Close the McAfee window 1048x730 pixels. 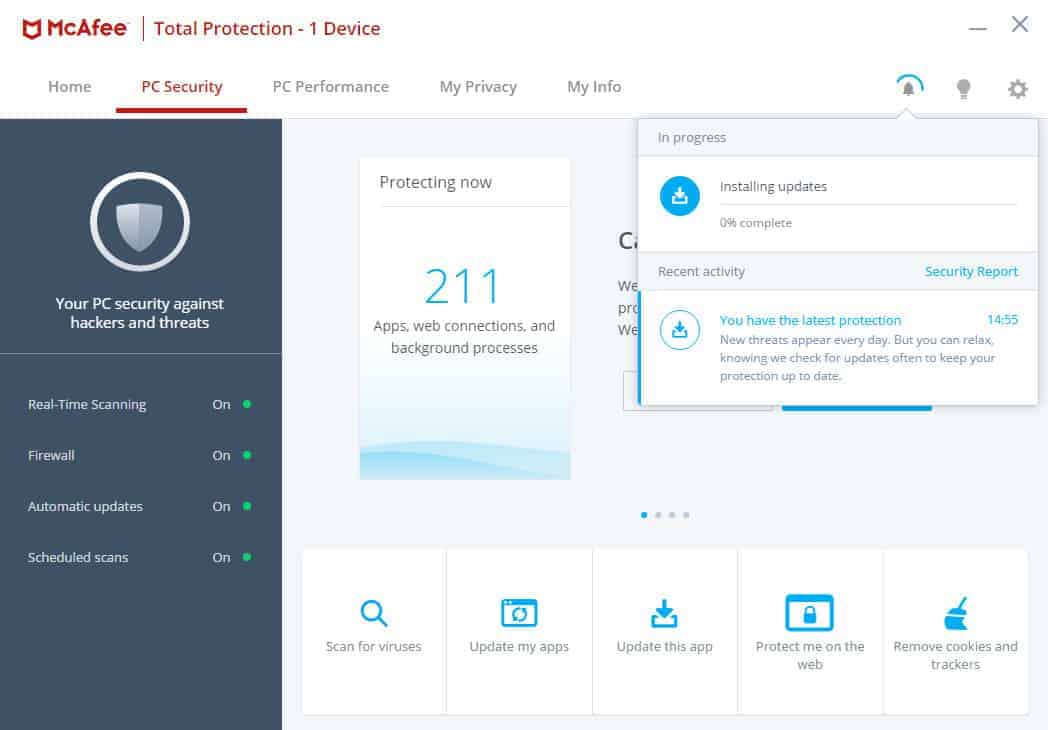point(1020,25)
